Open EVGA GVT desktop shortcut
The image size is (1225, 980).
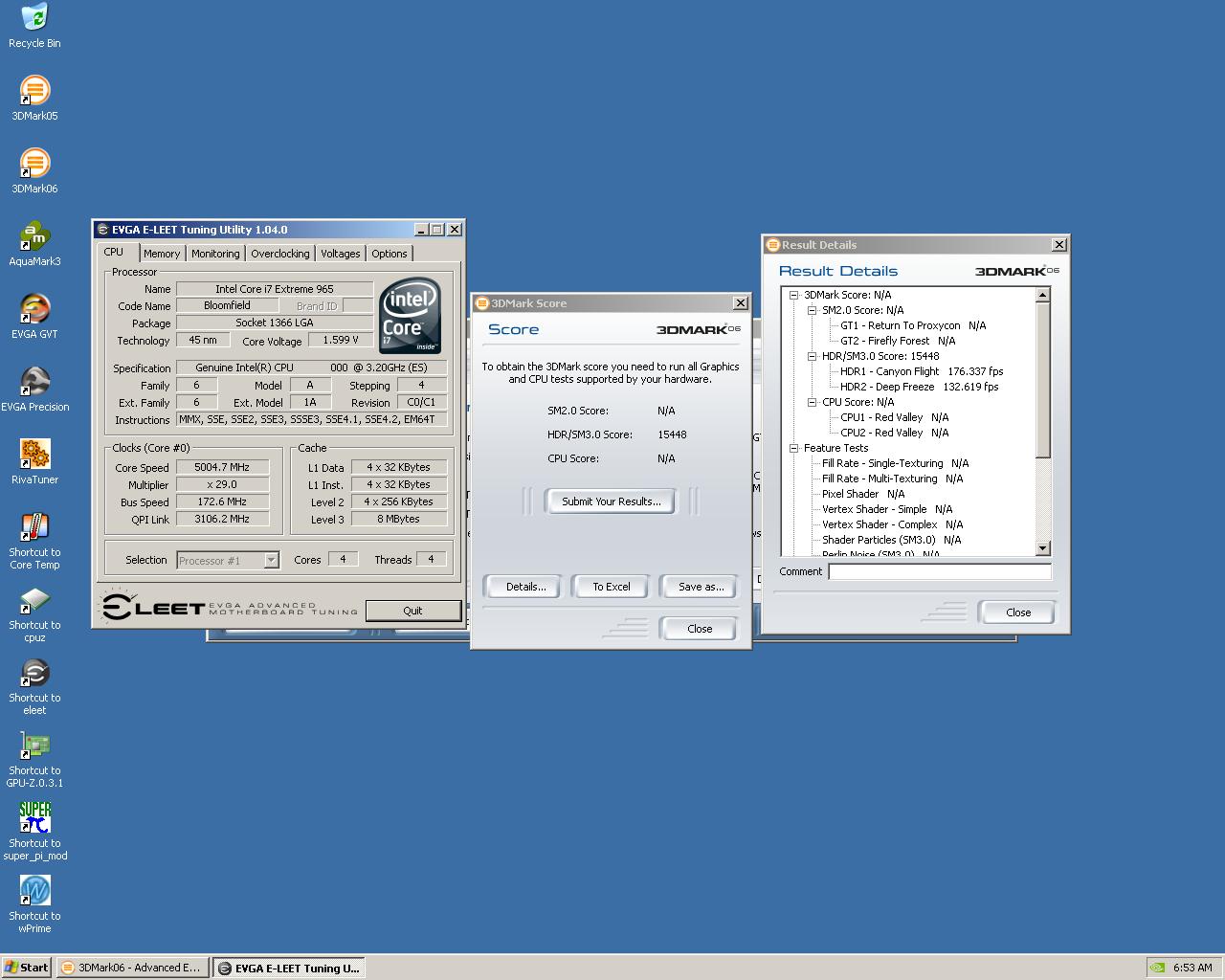point(34,317)
